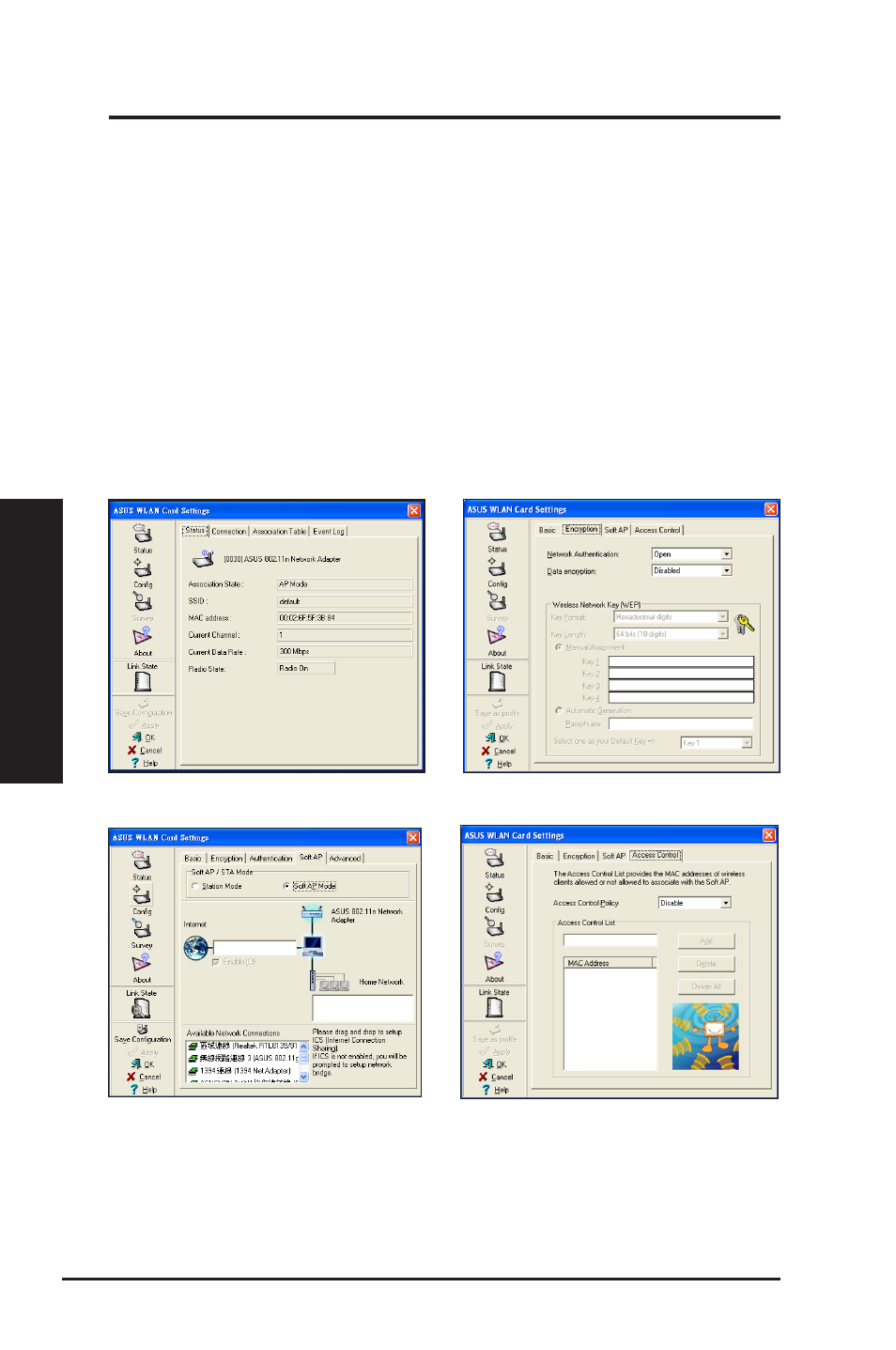Open the Config icon in the Status-tab window sidebar
Screen dimensions: 896x1350
coord(142,567)
